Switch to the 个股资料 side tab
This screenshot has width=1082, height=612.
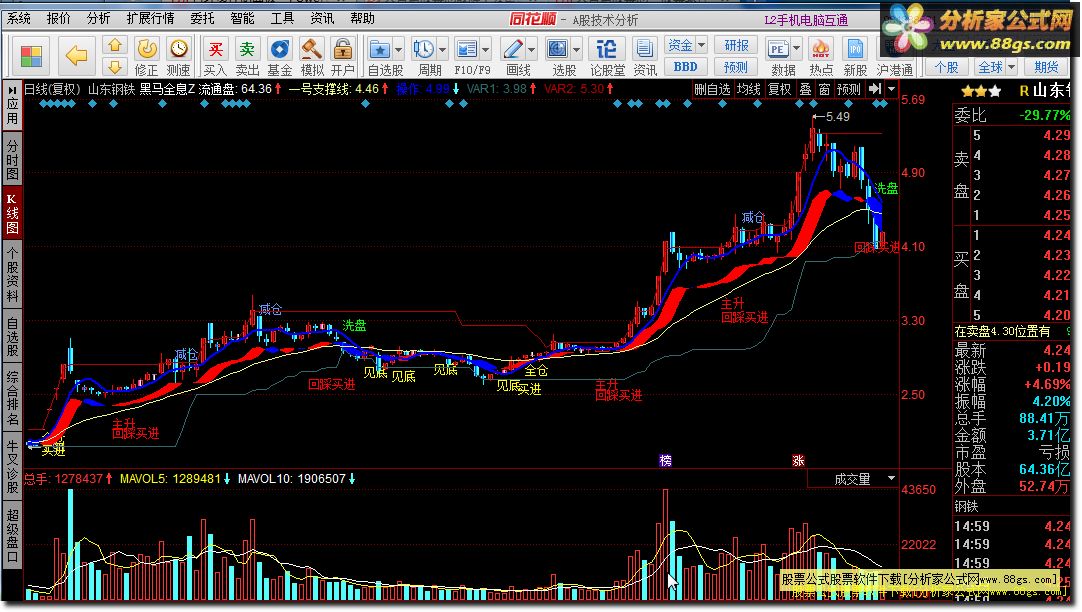tap(12, 274)
